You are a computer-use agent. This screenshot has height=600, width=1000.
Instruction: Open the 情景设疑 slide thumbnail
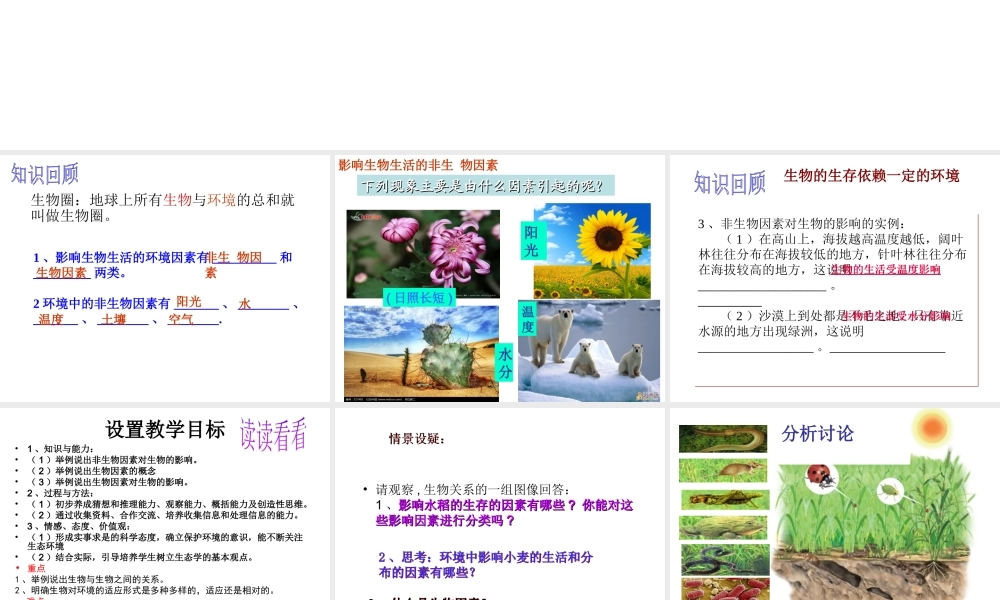(499, 504)
